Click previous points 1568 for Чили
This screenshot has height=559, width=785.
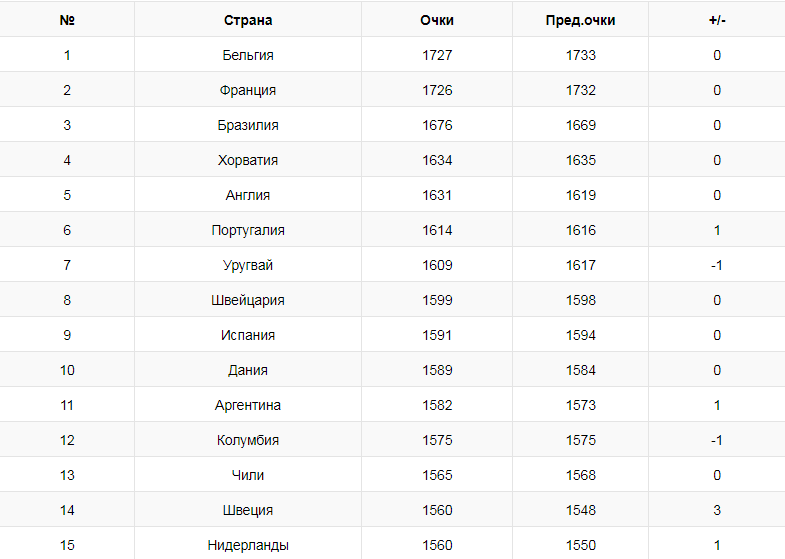[580, 475]
